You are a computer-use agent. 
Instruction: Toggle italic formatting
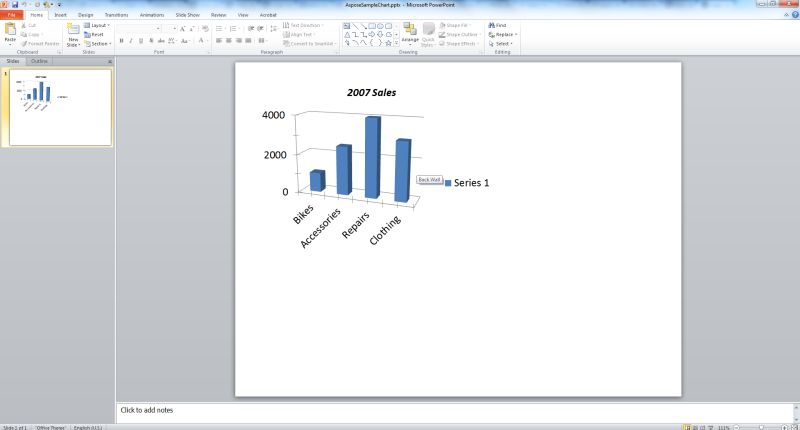click(131, 41)
